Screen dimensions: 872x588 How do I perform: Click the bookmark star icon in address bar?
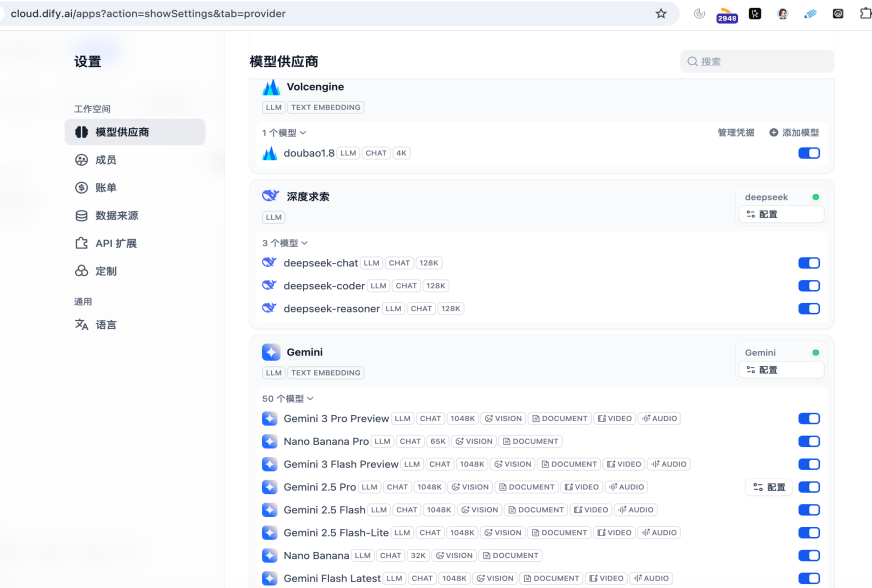[x=661, y=14]
